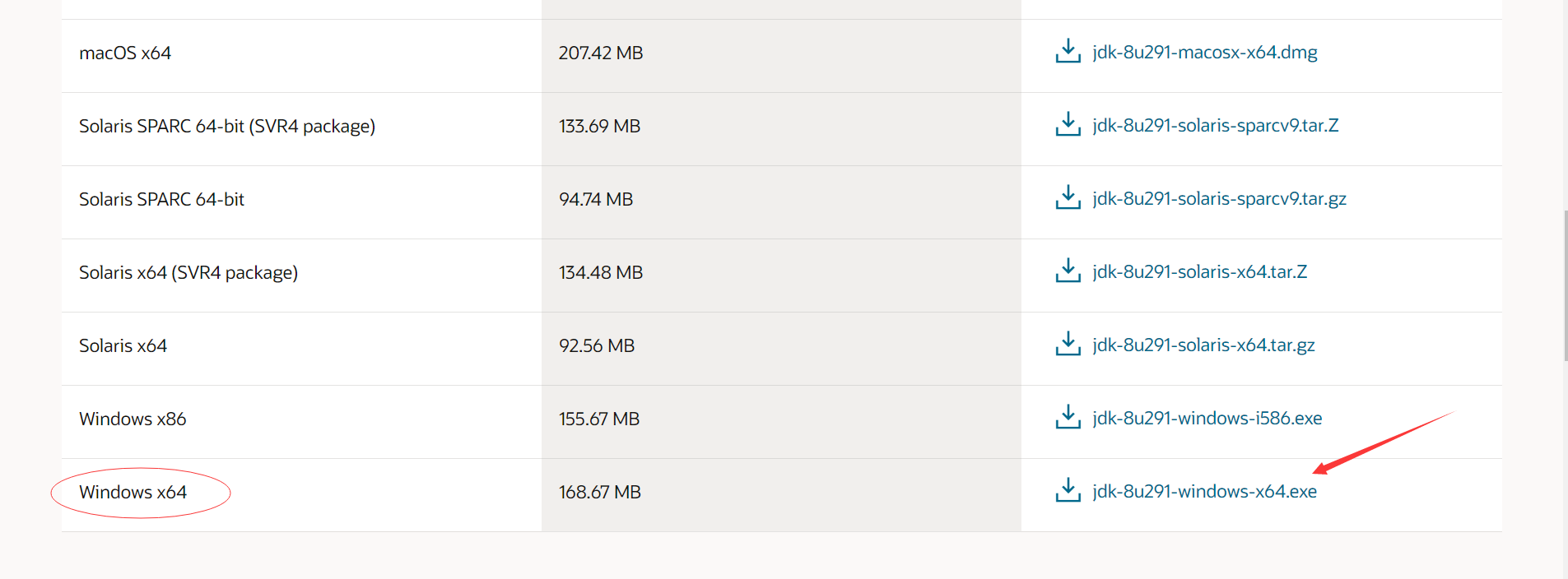Click Solaris SPARC 64-bit (SVR4 package) label
Viewport: 1568px width, 579px height.
pos(227,127)
